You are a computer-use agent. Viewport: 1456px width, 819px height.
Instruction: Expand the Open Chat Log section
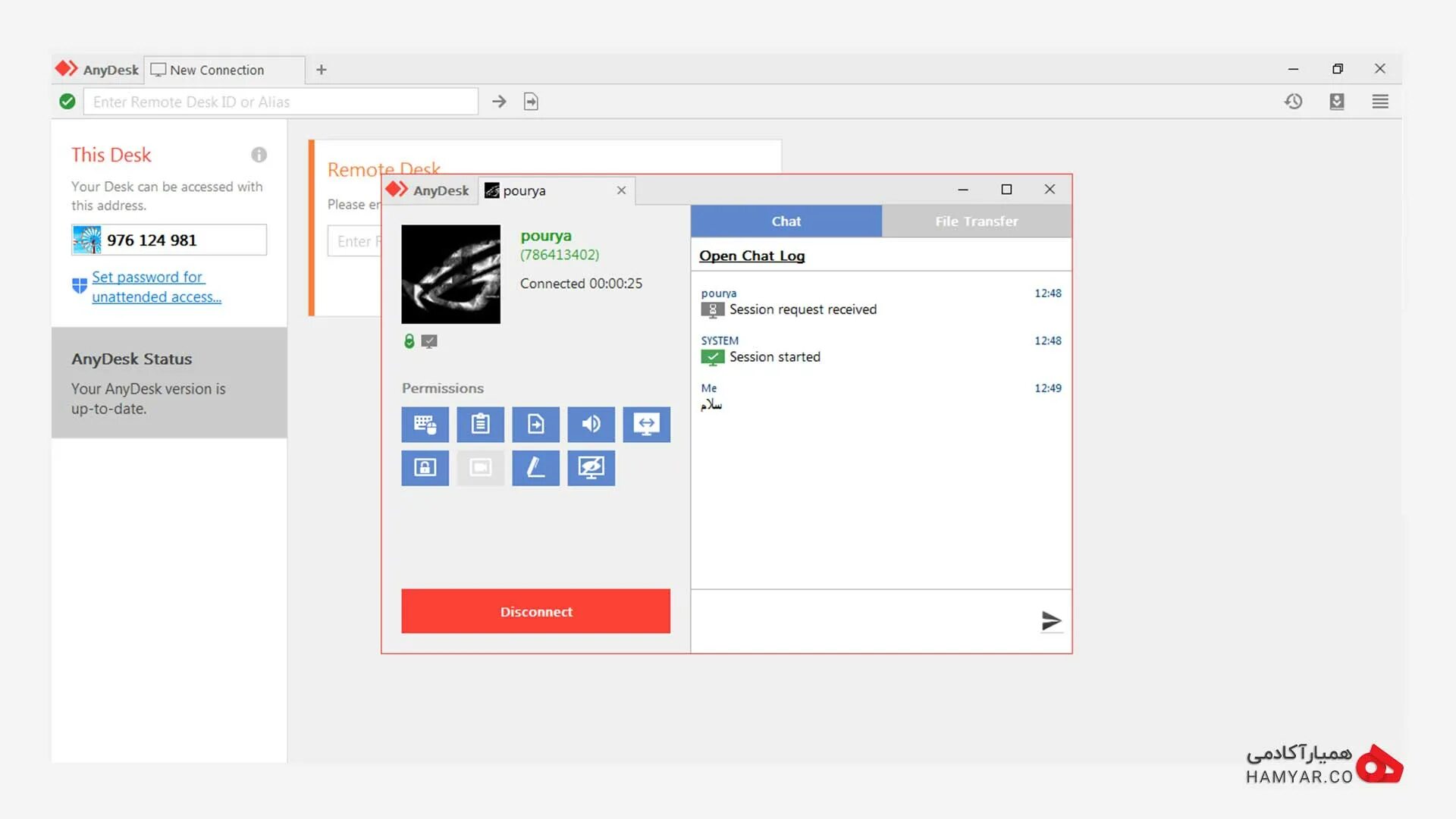[751, 255]
